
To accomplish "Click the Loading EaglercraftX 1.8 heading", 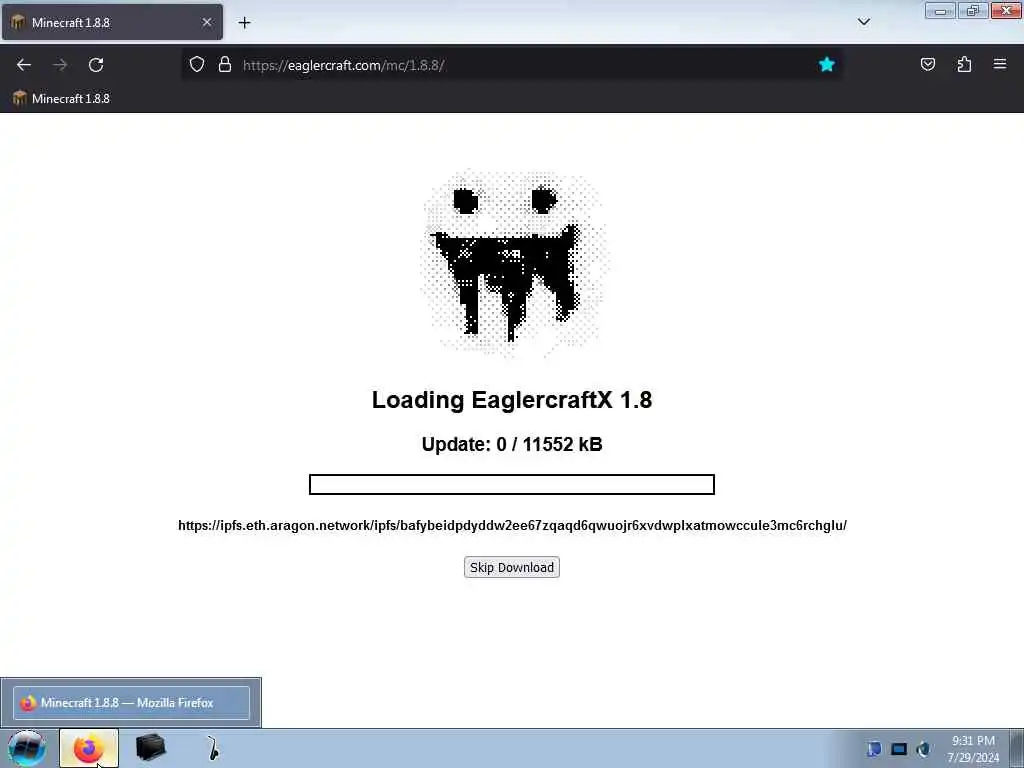I will pyautogui.click(x=511, y=400).
